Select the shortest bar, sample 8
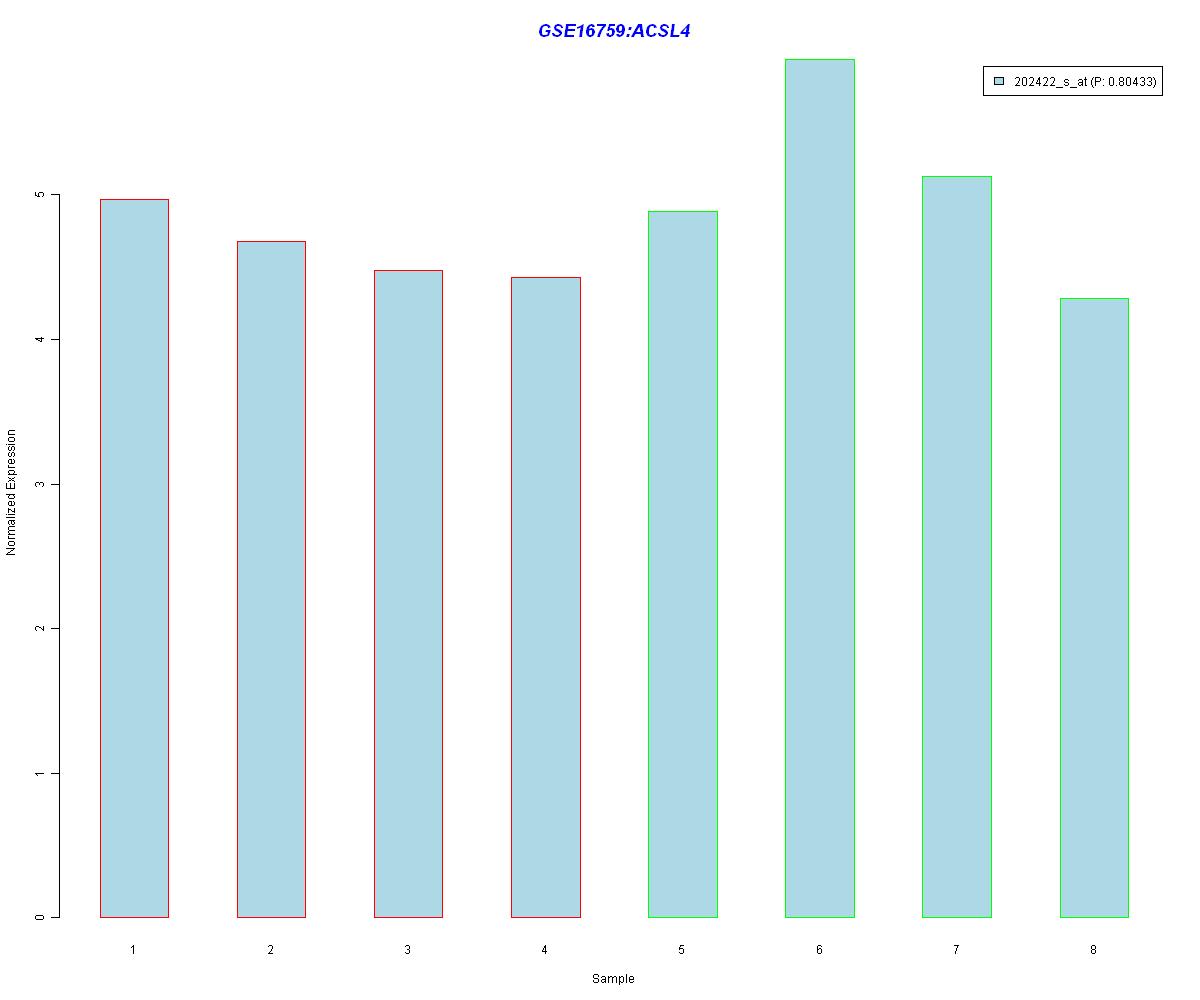Screen dimensions: 1200x1000 pos(1094,608)
